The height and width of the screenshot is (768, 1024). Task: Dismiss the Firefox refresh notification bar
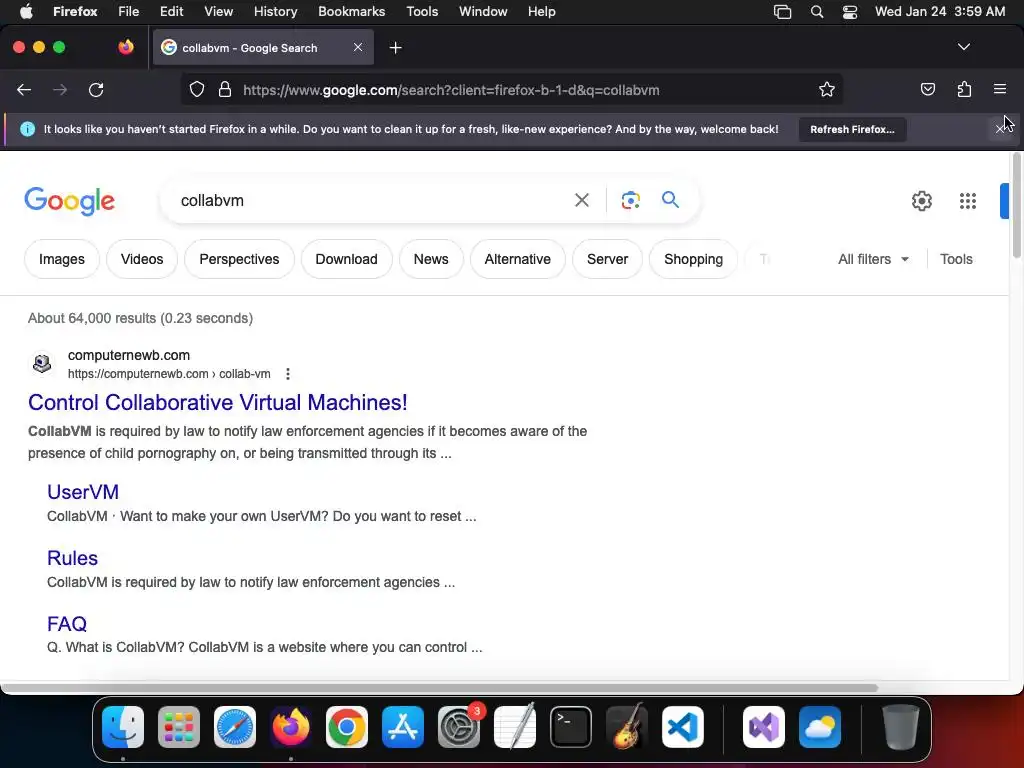click(x=1000, y=129)
